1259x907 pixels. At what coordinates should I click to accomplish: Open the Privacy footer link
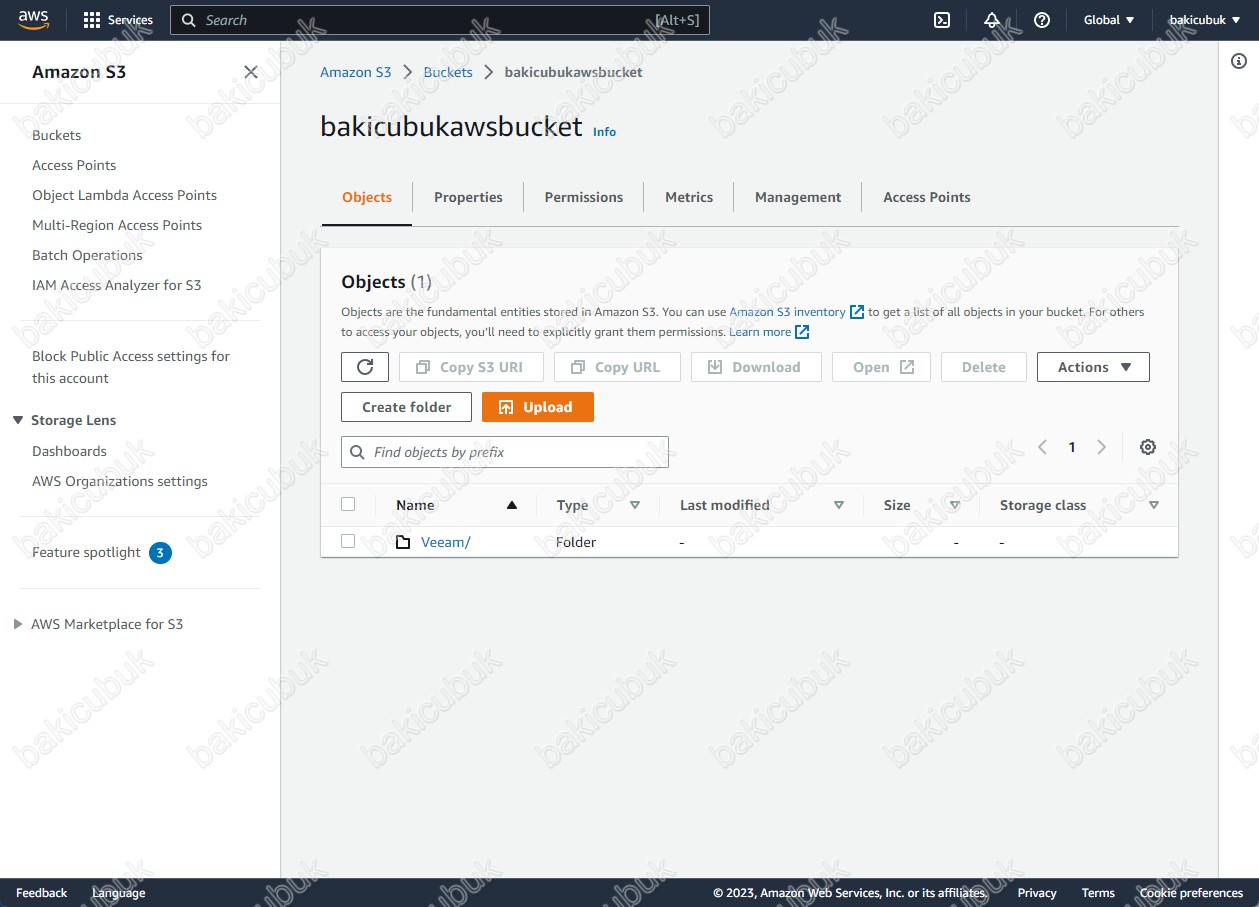(x=1037, y=893)
